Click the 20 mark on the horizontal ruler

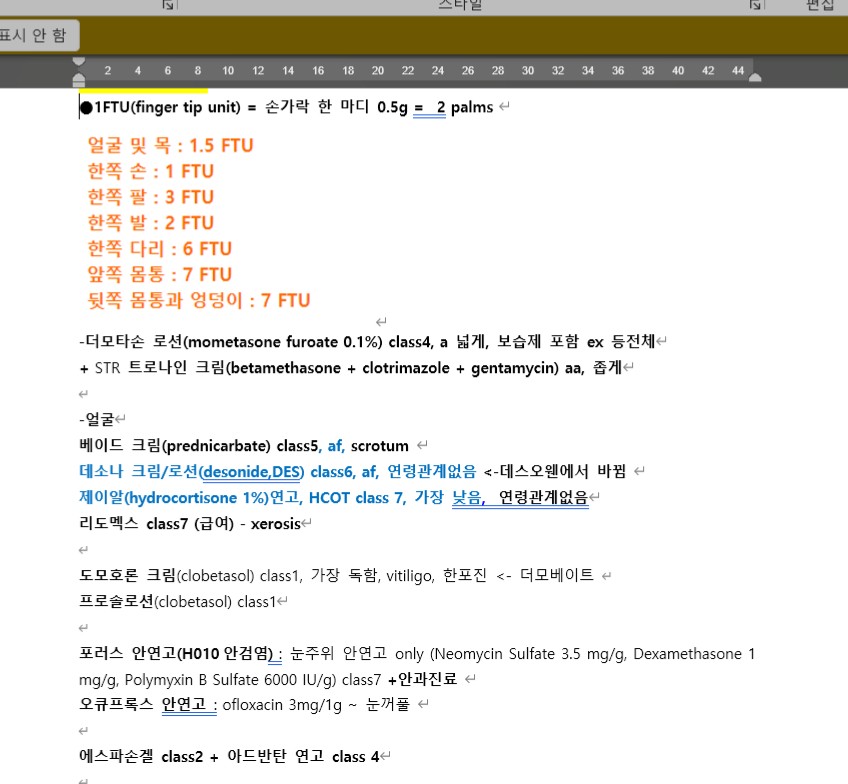tap(378, 71)
